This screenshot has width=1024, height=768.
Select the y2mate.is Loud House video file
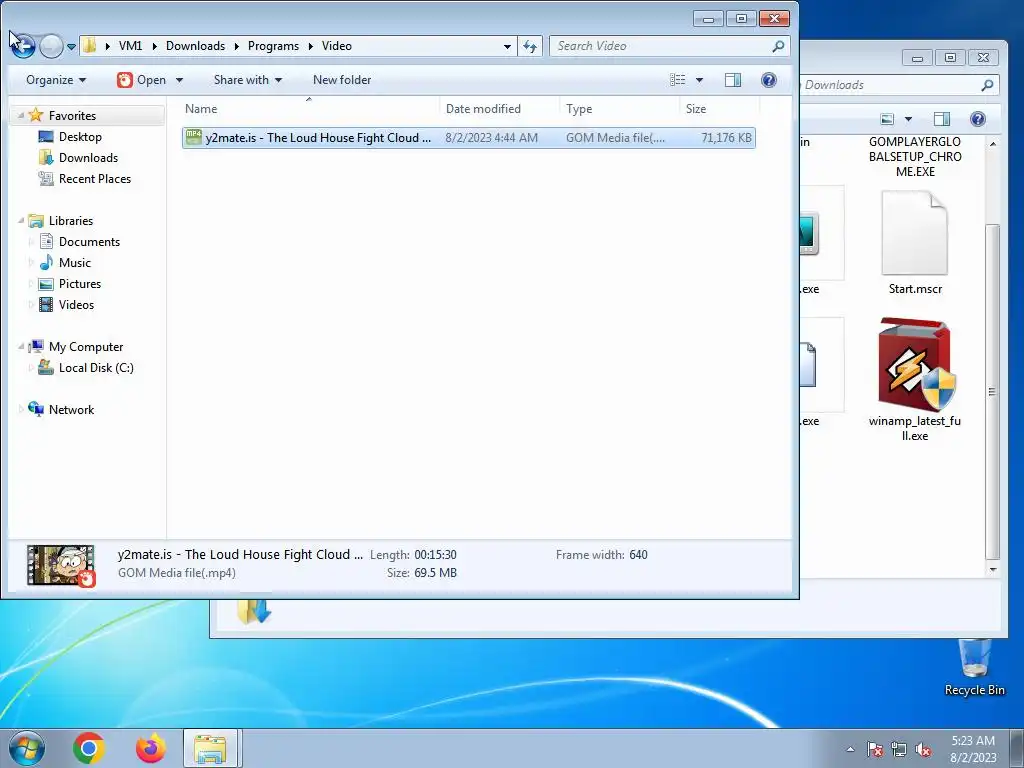469,138
